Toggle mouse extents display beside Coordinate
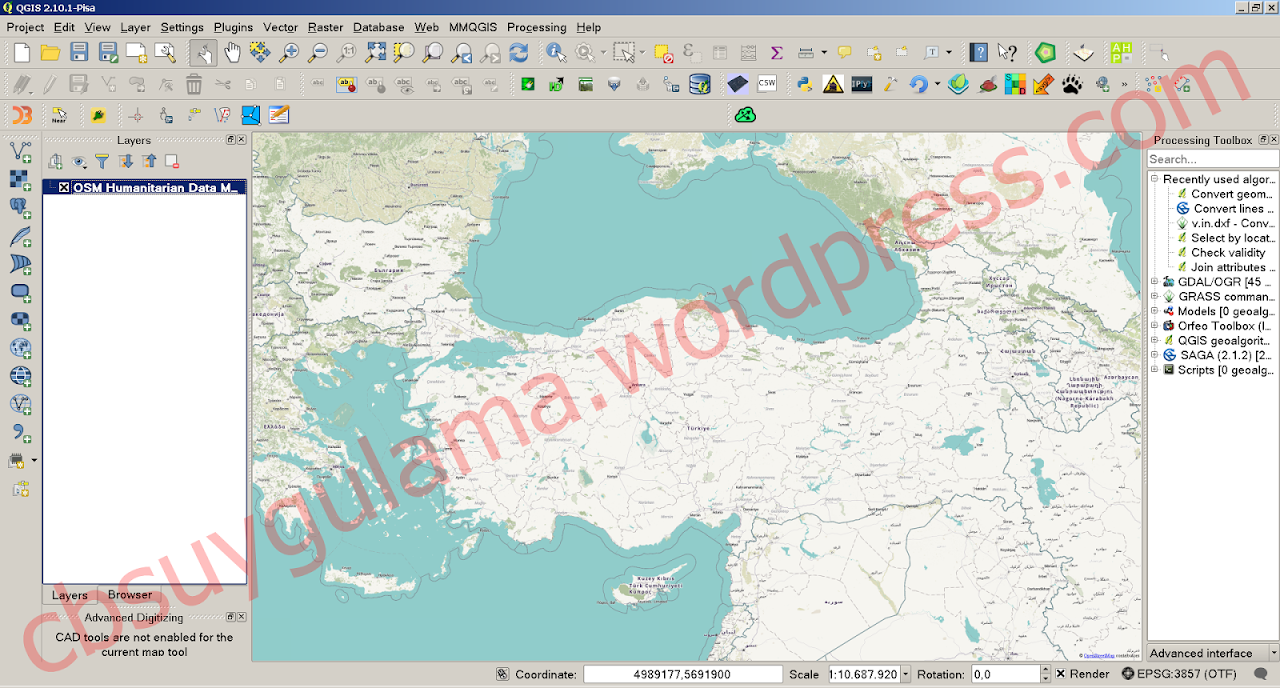Image resolution: width=1280 pixels, height=688 pixels. pyautogui.click(x=503, y=674)
